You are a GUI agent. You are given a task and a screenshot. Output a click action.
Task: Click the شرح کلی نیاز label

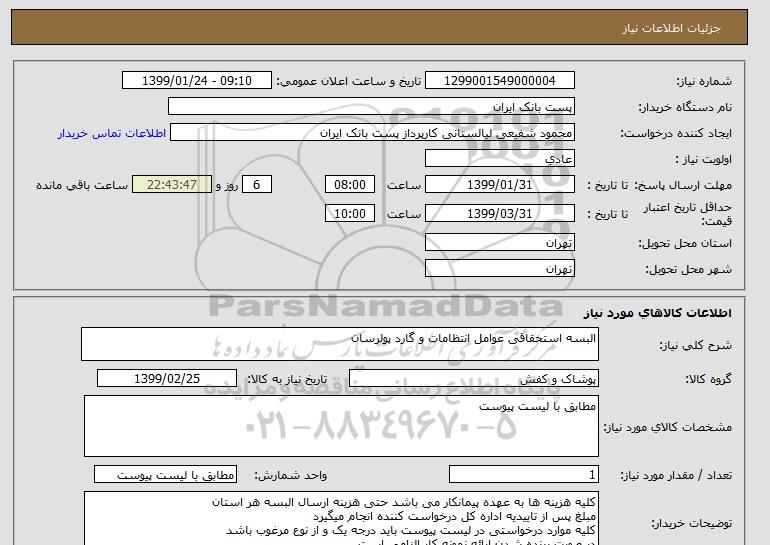[695, 345]
